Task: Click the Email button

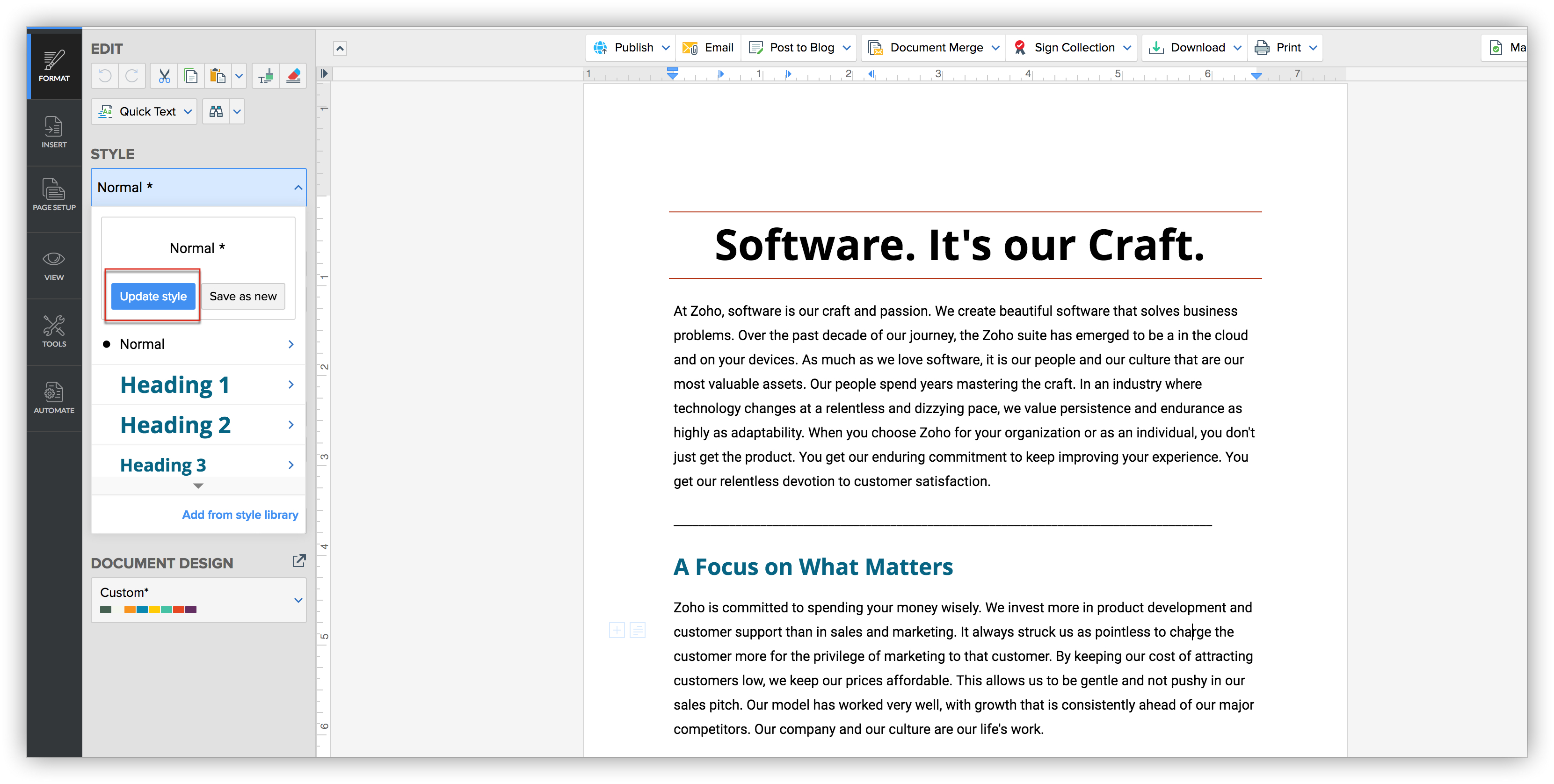Action: coord(708,48)
